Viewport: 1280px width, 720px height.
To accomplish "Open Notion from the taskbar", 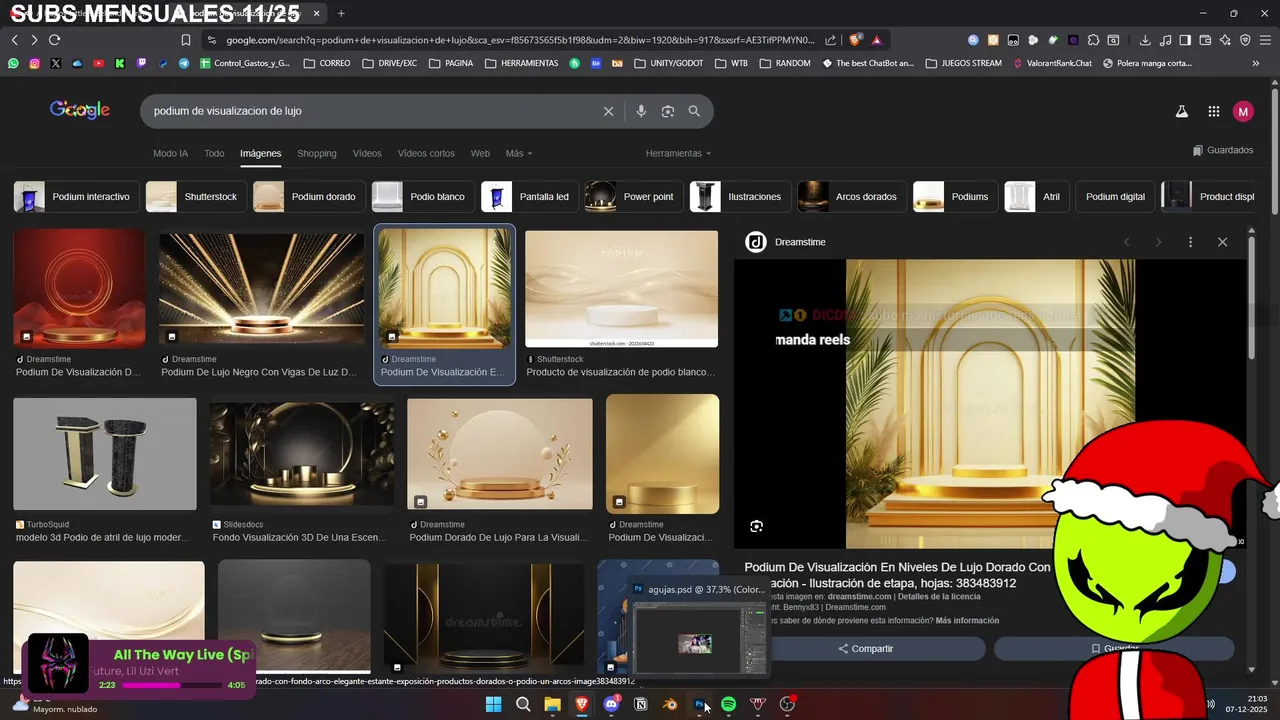I will tap(641, 704).
